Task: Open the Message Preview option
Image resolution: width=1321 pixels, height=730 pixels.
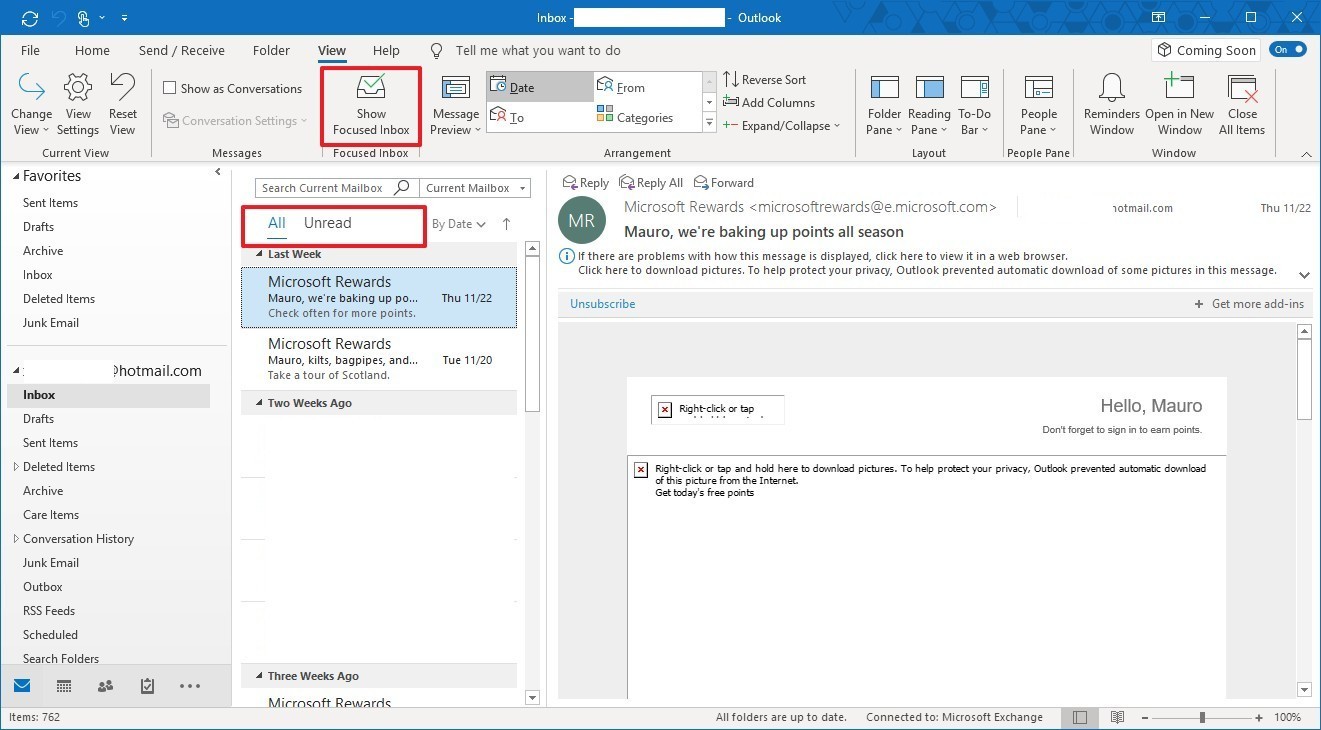Action: click(456, 104)
